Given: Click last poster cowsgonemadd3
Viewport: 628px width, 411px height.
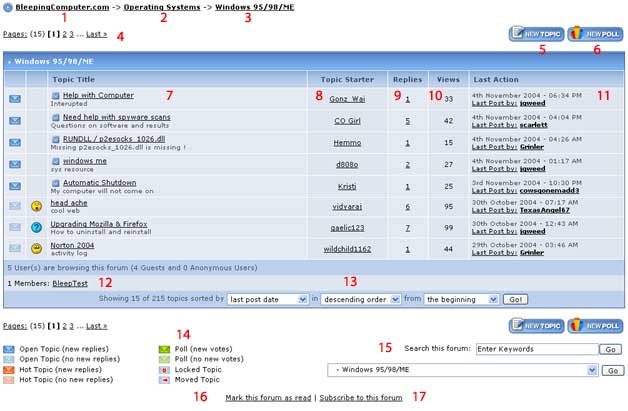Looking at the screenshot, I should (550, 190).
